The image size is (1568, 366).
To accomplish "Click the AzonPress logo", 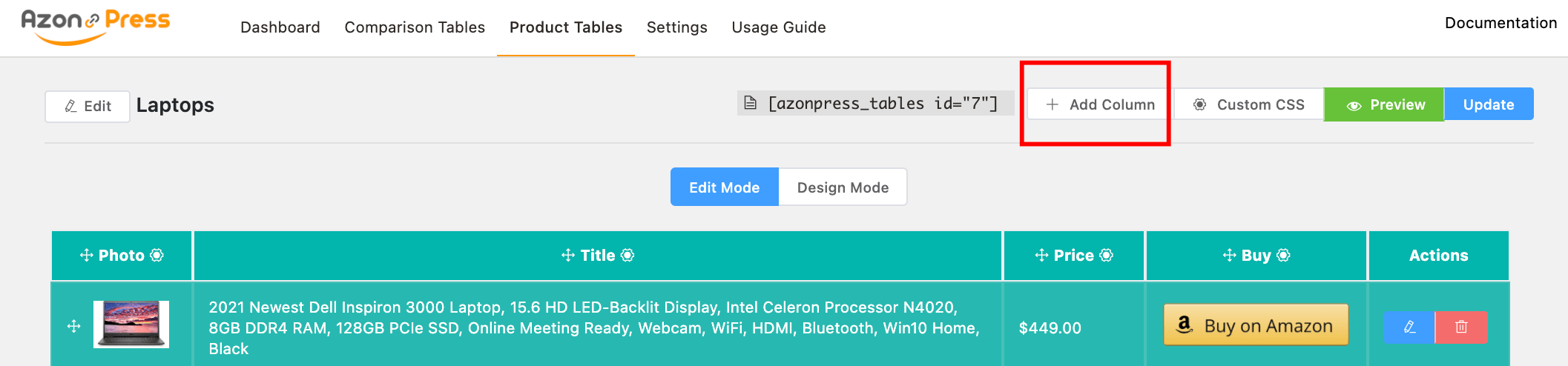I will coord(96,27).
